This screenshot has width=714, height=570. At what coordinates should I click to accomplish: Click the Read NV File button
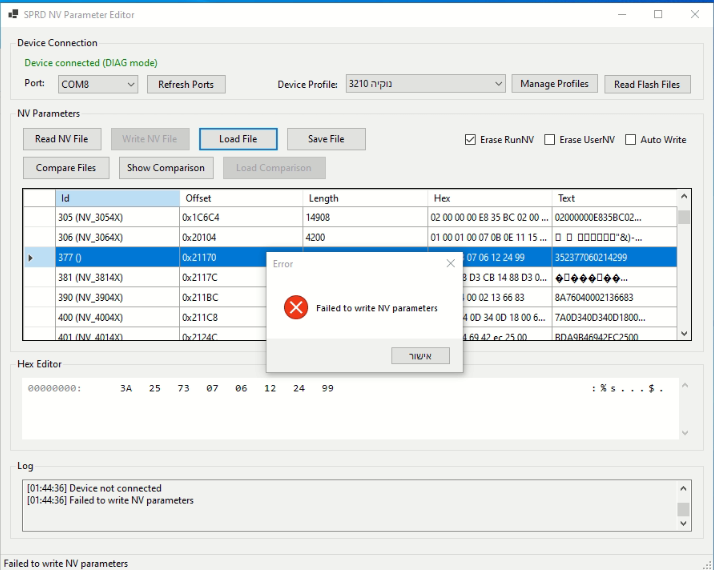(62, 139)
